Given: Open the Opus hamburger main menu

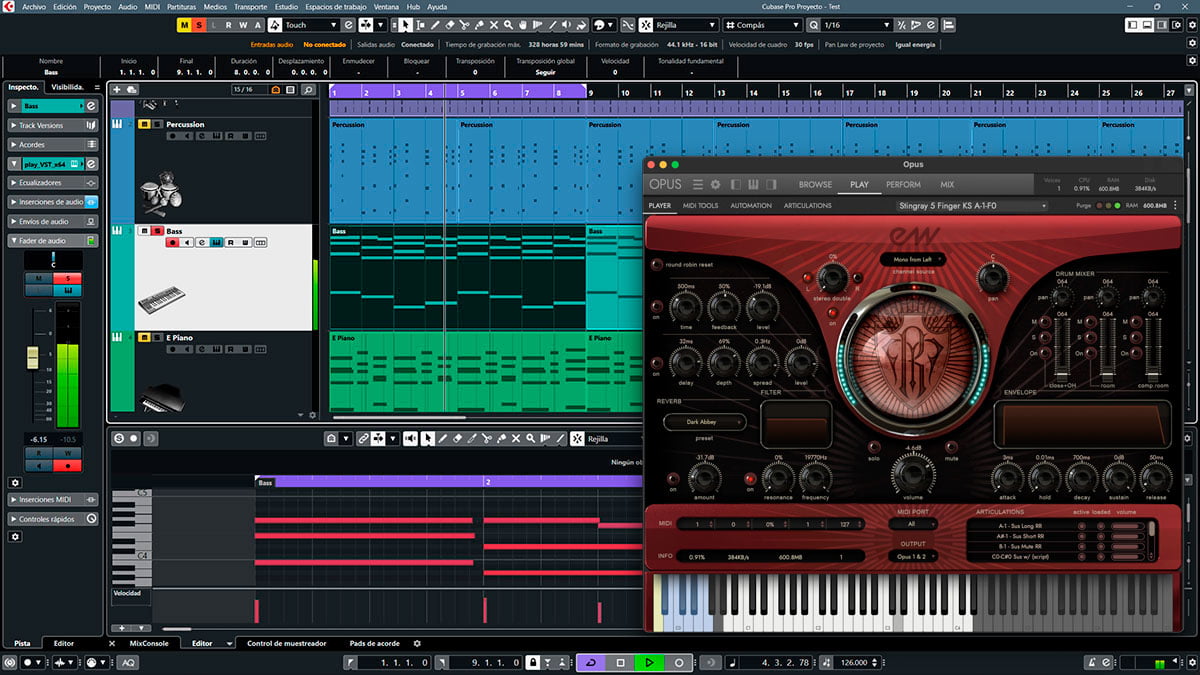Looking at the screenshot, I should point(698,184).
